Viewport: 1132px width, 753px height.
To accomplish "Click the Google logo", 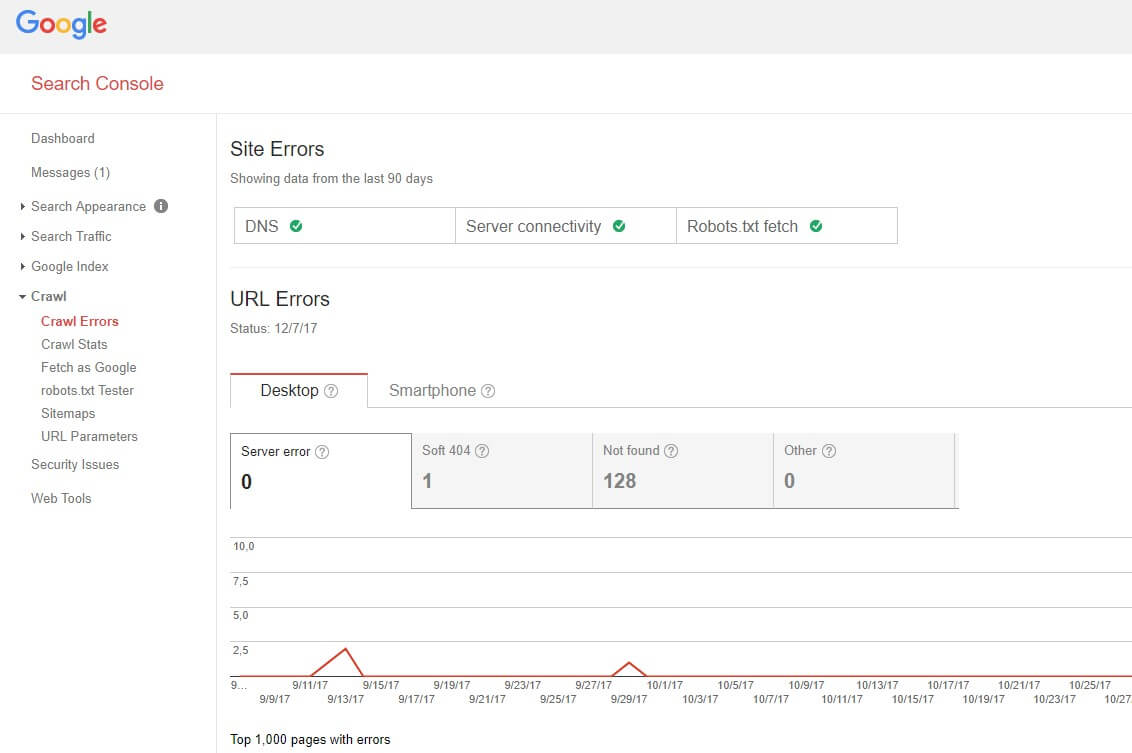I will coord(61,24).
